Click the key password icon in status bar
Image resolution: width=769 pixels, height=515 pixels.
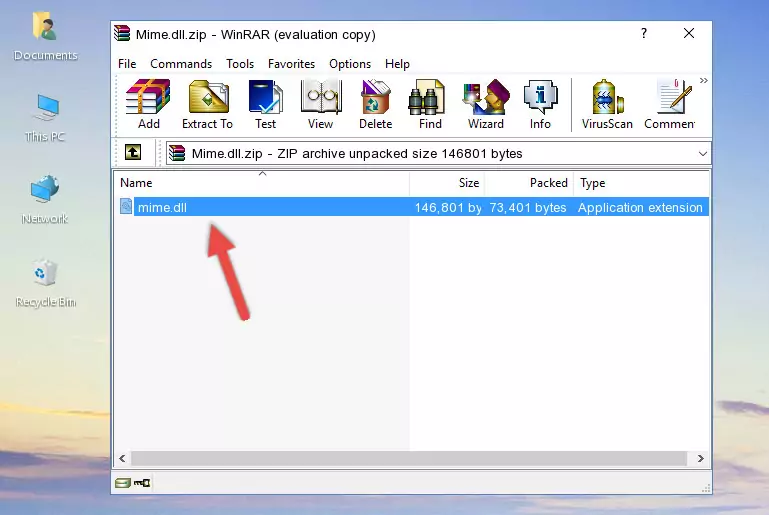142,483
